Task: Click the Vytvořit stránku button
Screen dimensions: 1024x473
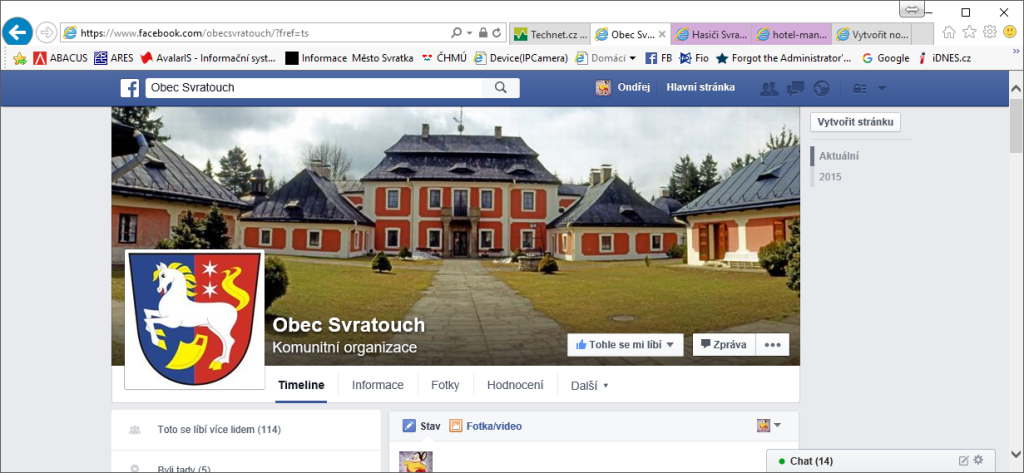Action: point(856,122)
